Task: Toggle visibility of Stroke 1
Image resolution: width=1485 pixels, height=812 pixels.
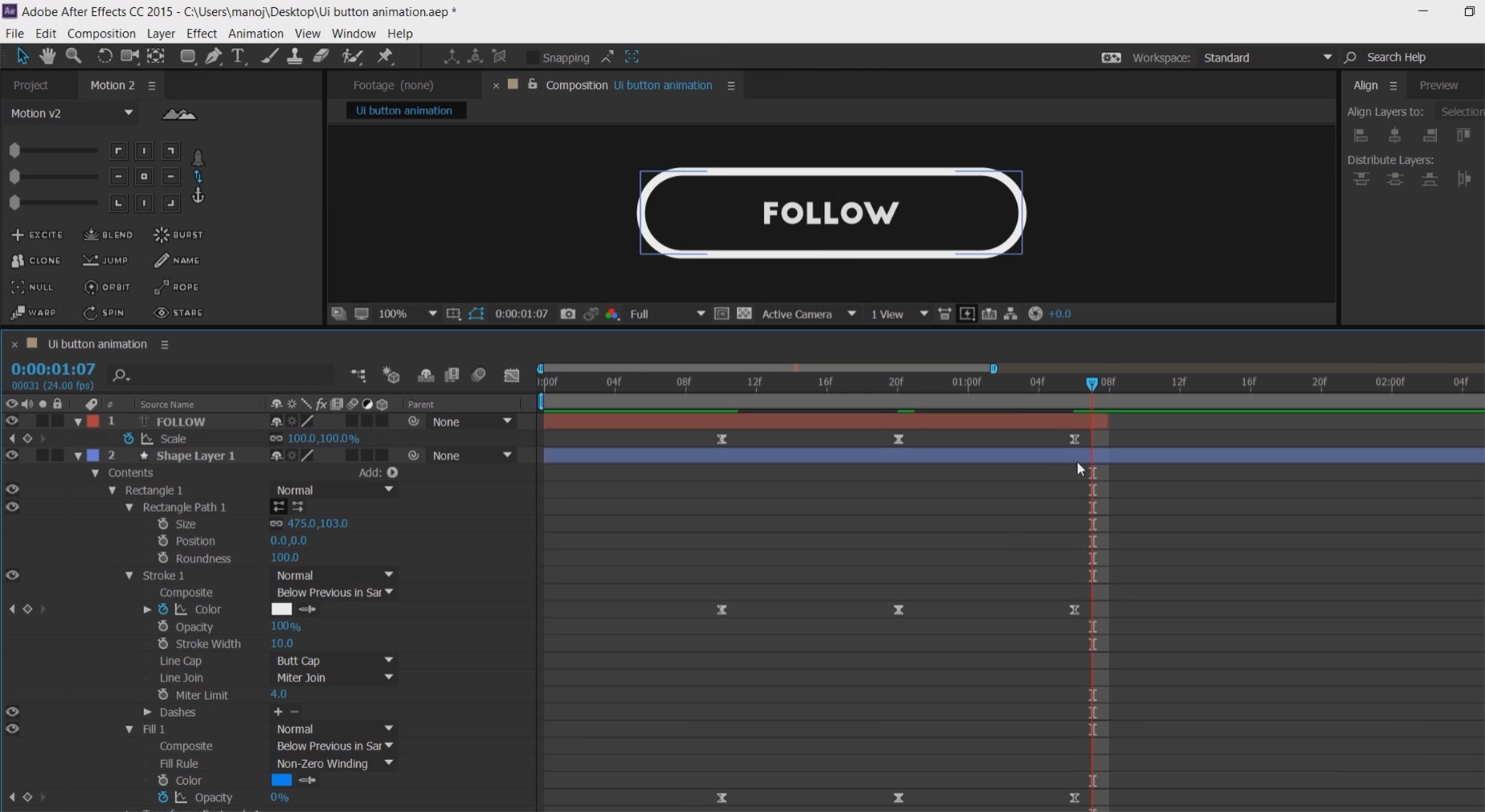Action: coord(12,576)
